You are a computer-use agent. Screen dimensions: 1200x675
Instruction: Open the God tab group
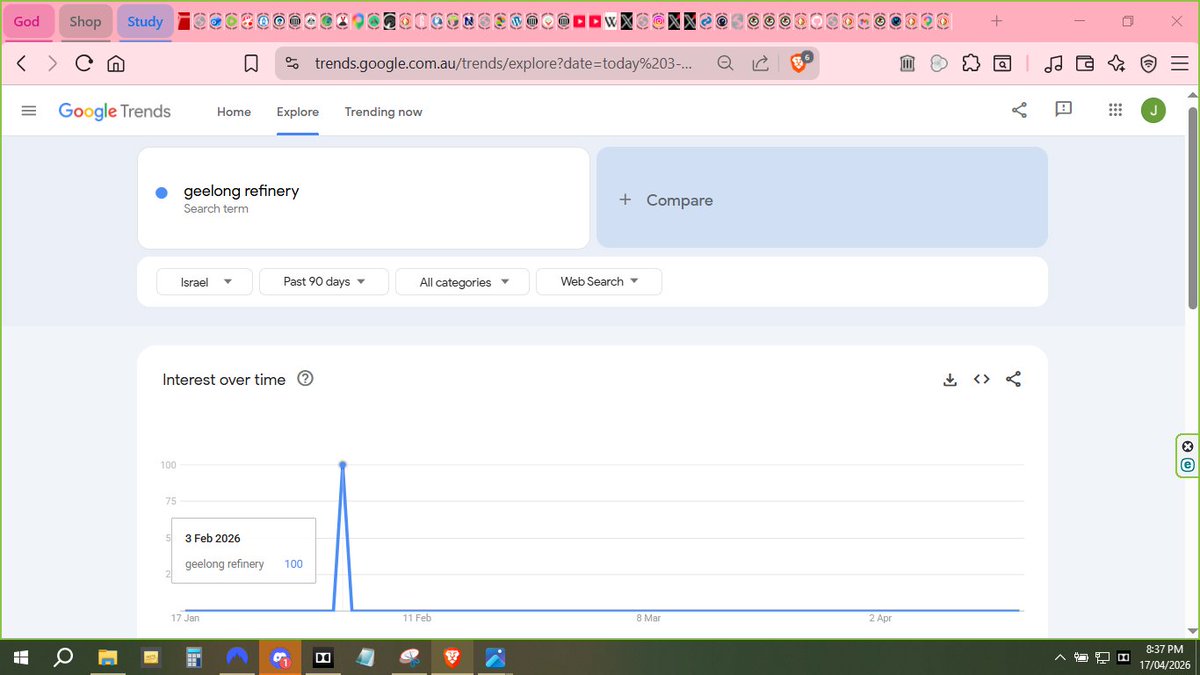pos(27,21)
